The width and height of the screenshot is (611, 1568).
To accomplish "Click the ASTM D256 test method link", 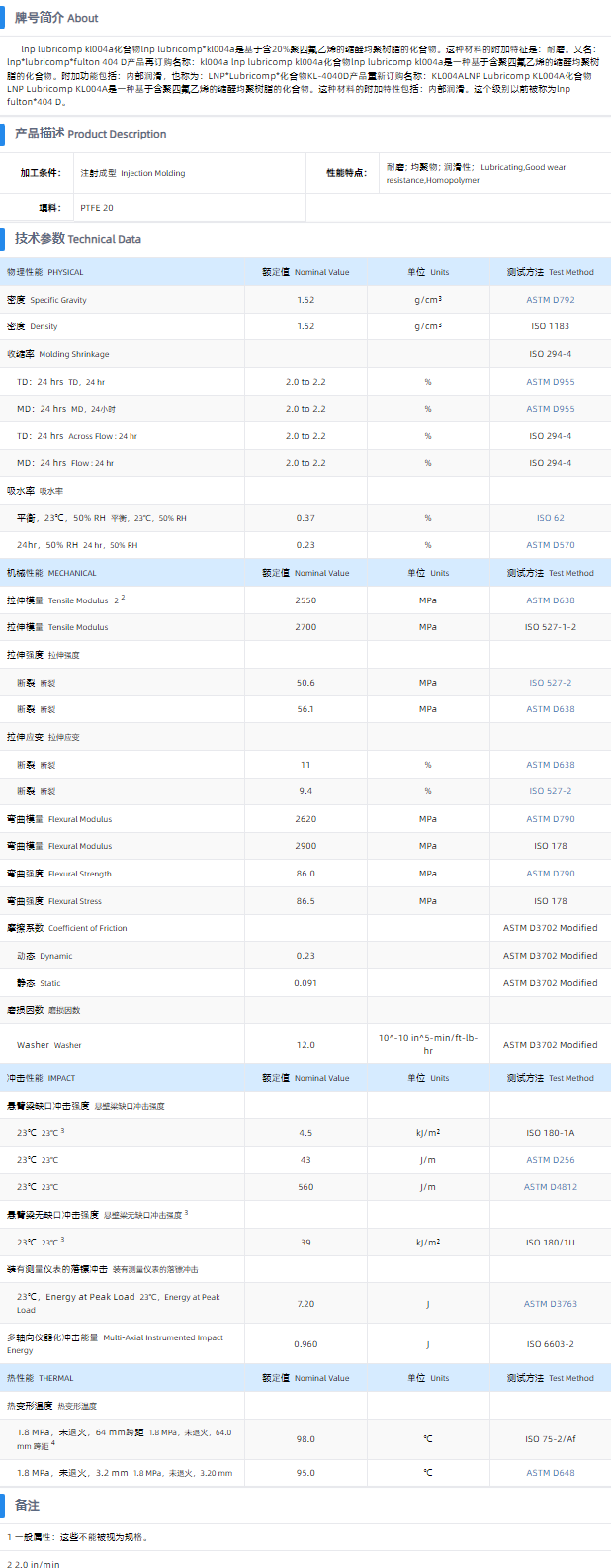I will pos(550,1160).
